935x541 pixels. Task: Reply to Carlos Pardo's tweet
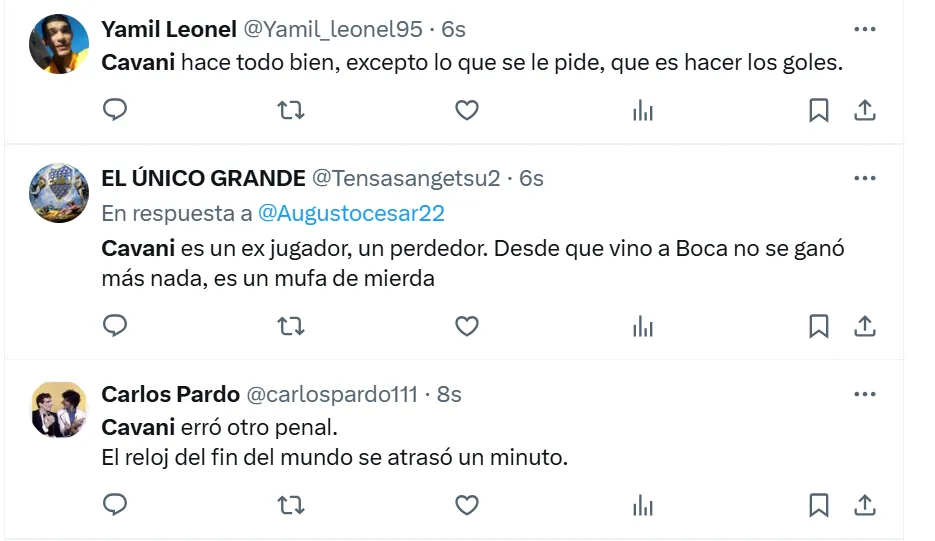[116, 505]
